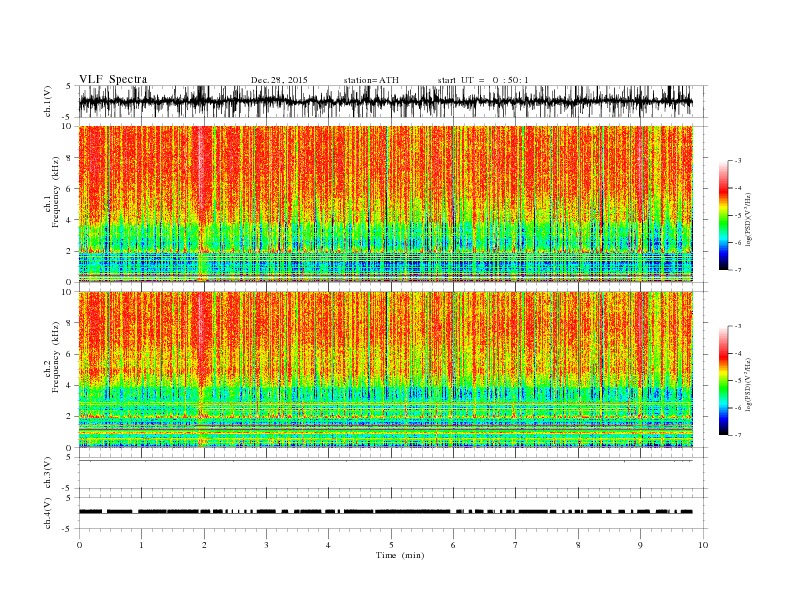Click the "start UT = 0 : 50: 1" text
The image size is (792, 612).
(x=483, y=80)
